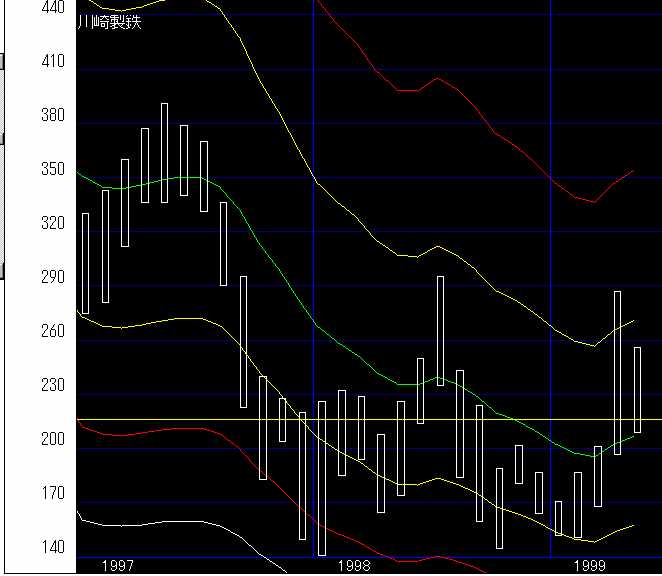Click the candlestick with the highest 1997 peak
Image resolution: width=662 pixels, height=576 pixels.
point(164,153)
